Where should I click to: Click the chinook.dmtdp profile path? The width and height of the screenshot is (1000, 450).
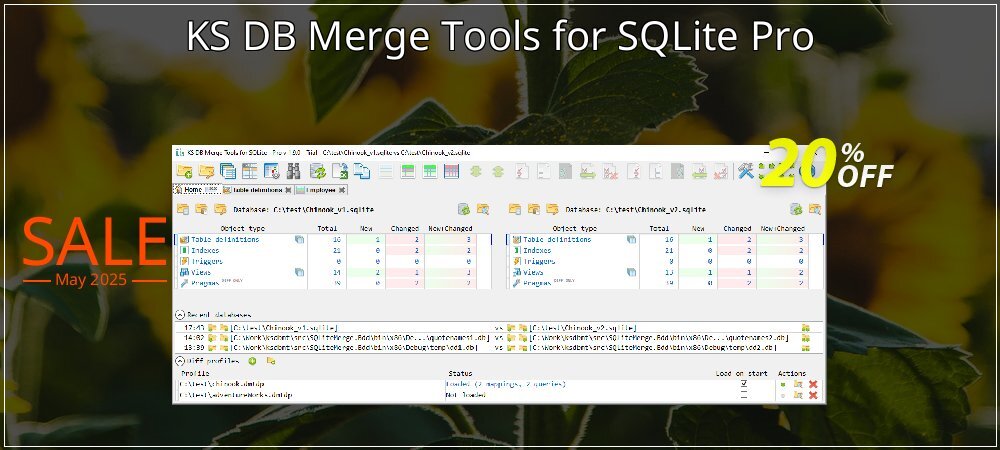click(223, 384)
